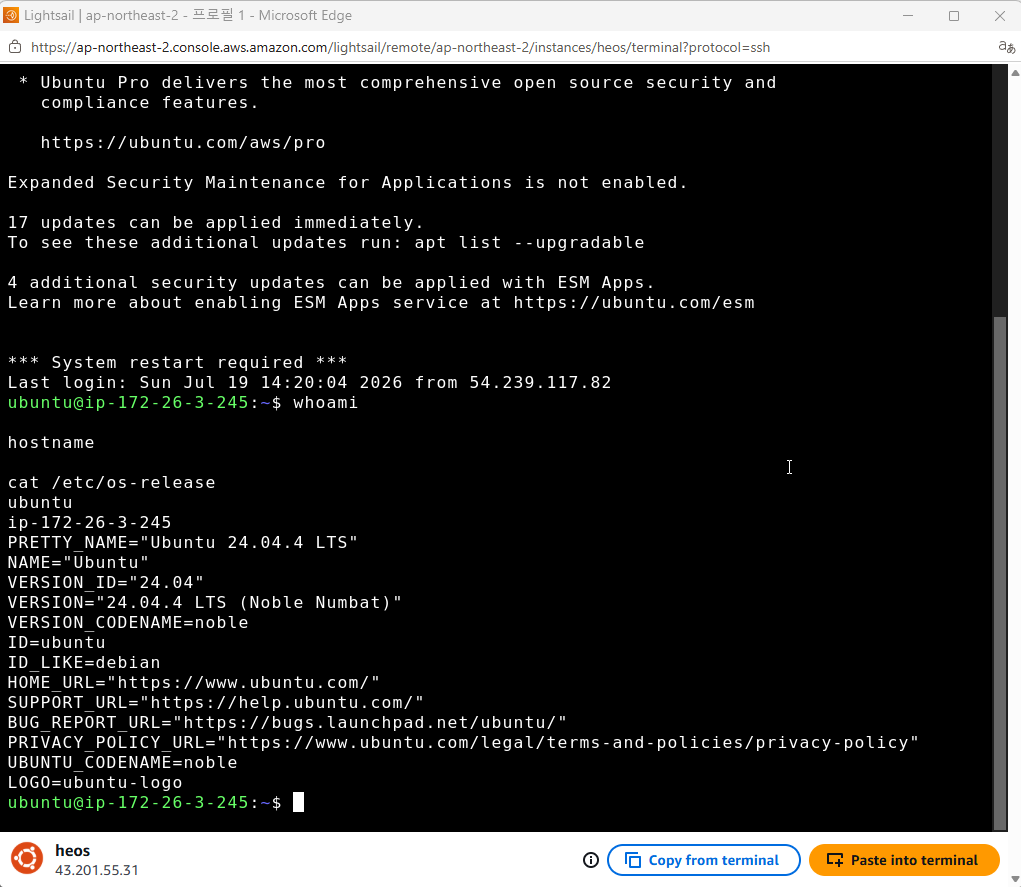Click the ip-172-26-3-245 hostname output line

click(x=89, y=523)
